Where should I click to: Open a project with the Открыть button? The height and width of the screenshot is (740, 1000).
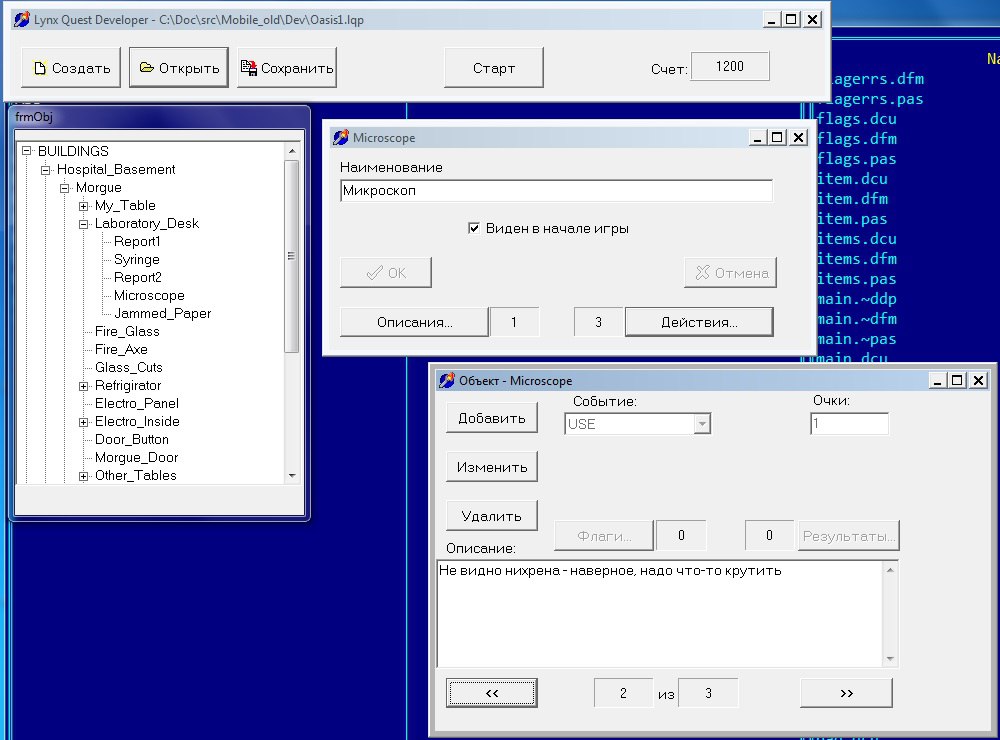[x=178, y=68]
